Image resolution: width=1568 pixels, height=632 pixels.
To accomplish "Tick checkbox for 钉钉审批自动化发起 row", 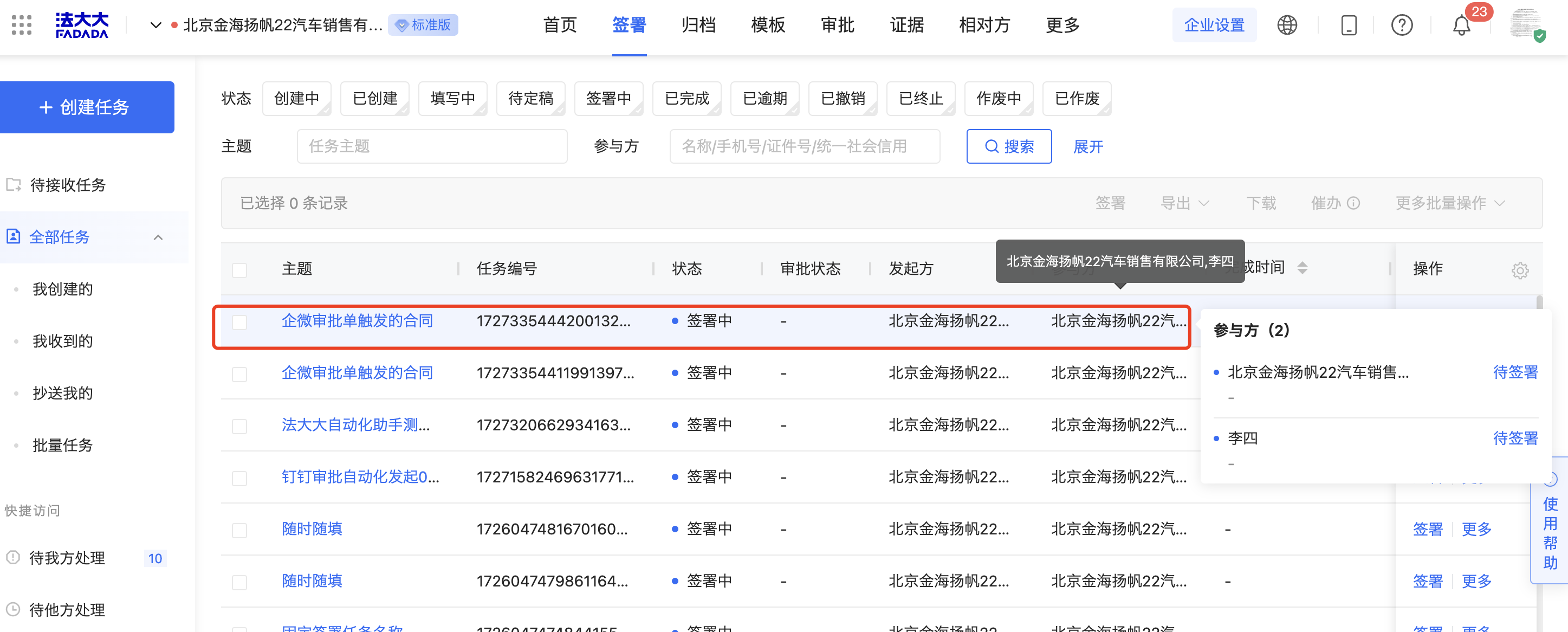I will (x=240, y=478).
